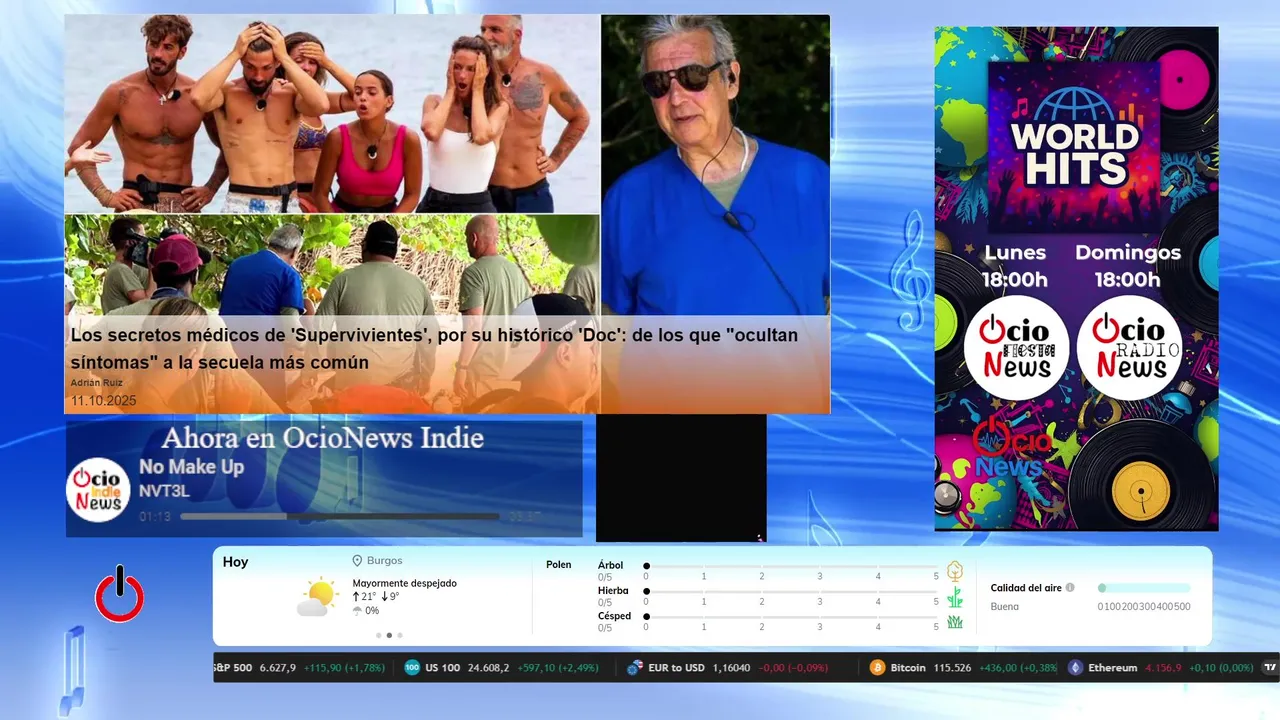Click the air quality gauge bar
The width and height of the screenshot is (1280, 720).
pyautogui.click(x=1144, y=588)
